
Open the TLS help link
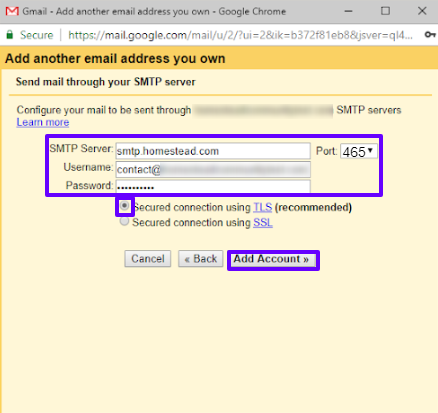click(x=263, y=207)
